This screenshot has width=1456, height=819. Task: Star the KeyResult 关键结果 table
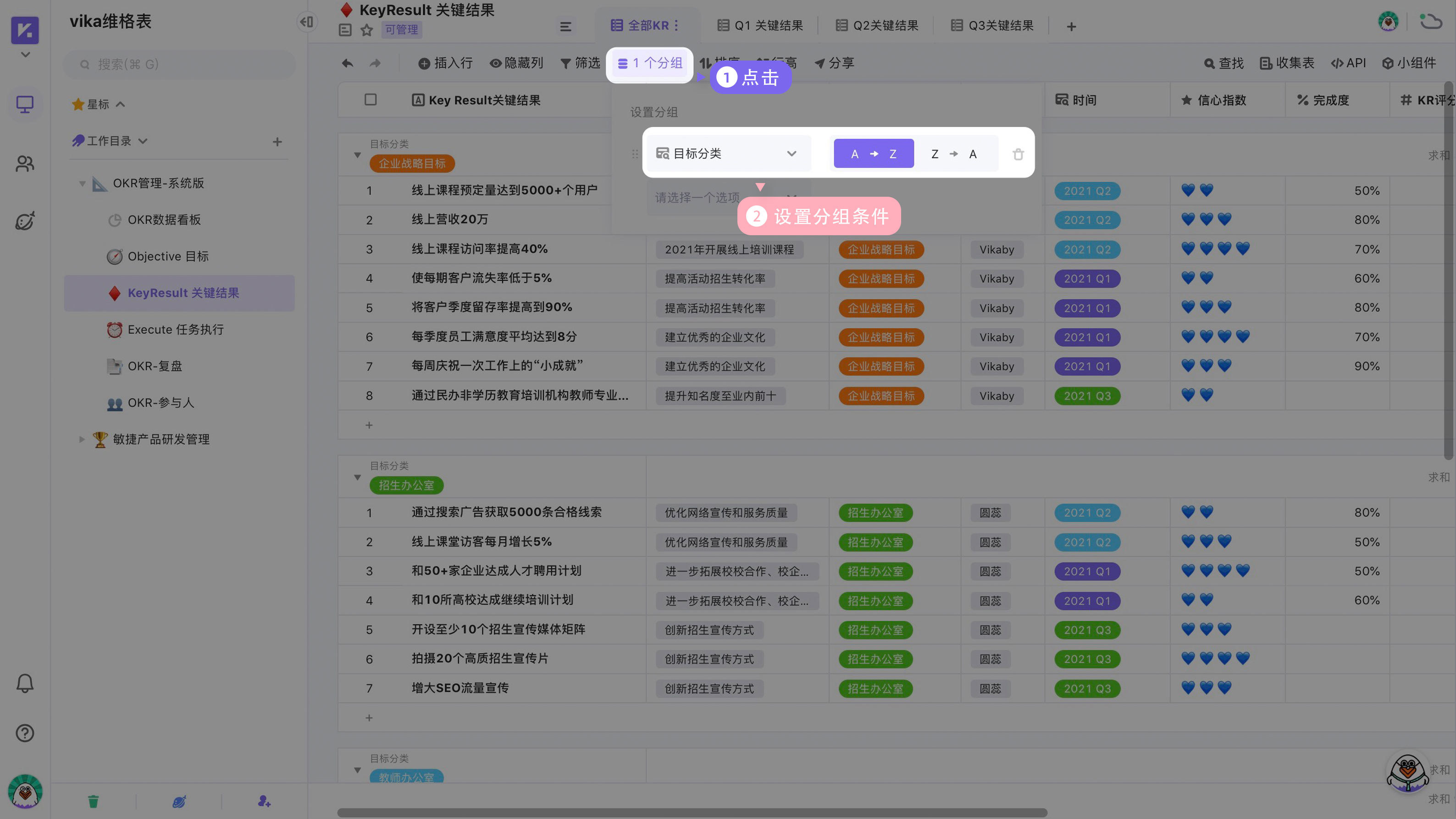(x=365, y=29)
